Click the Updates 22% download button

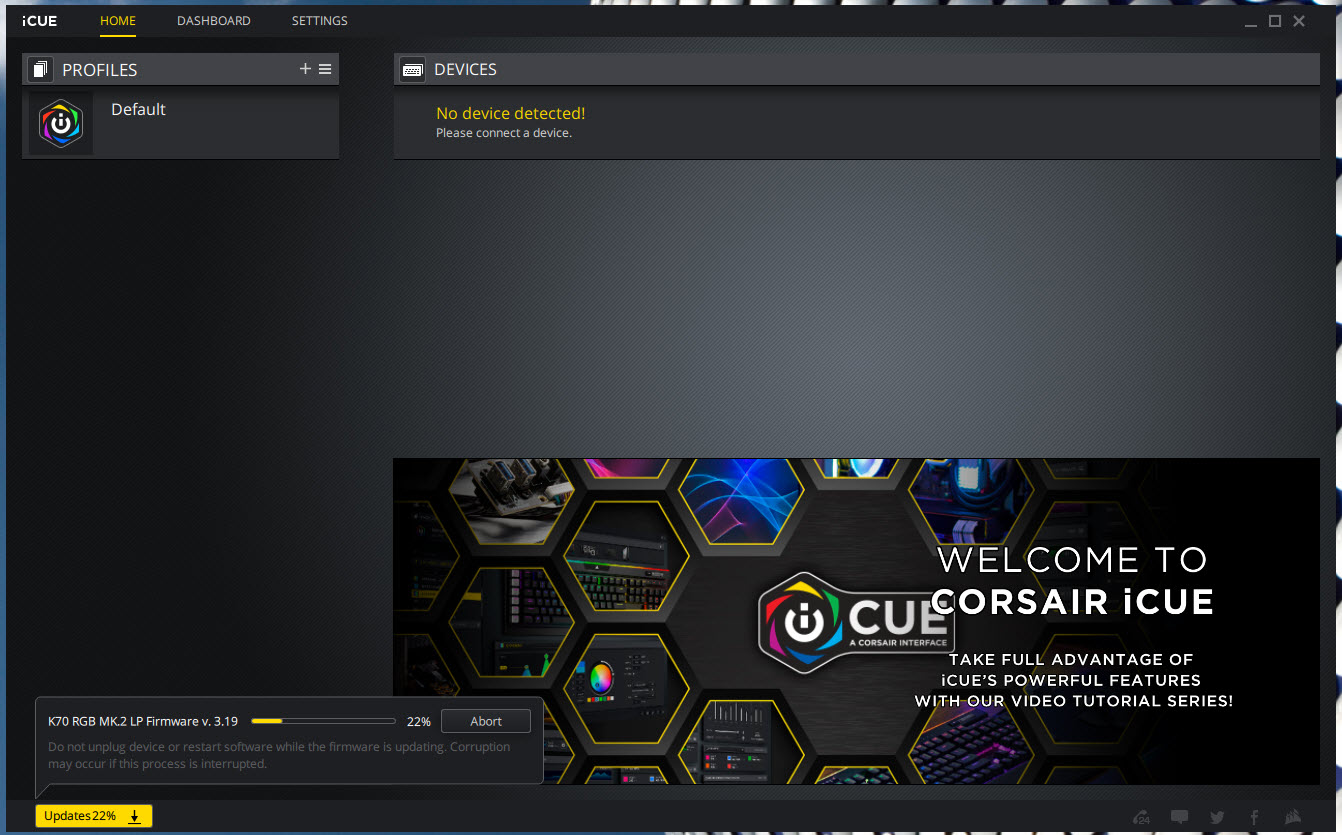pos(94,816)
